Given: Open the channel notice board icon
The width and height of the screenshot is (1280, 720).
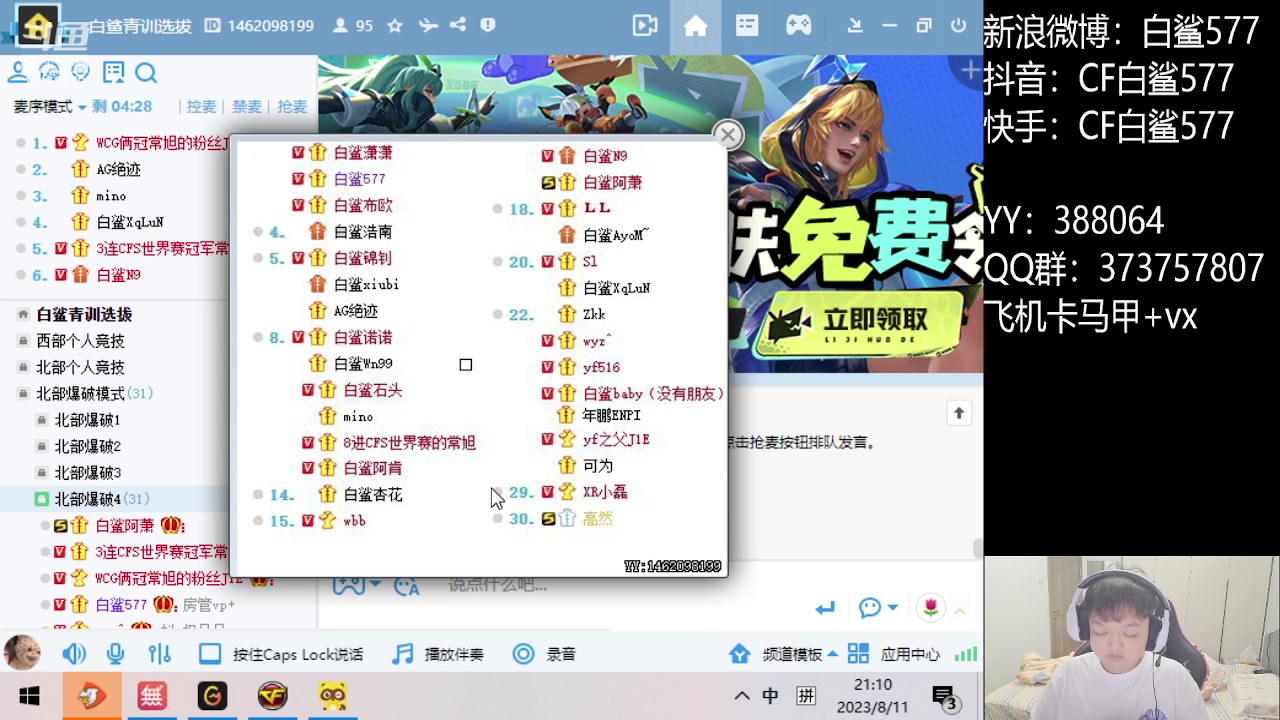Looking at the screenshot, I should pos(114,72).
